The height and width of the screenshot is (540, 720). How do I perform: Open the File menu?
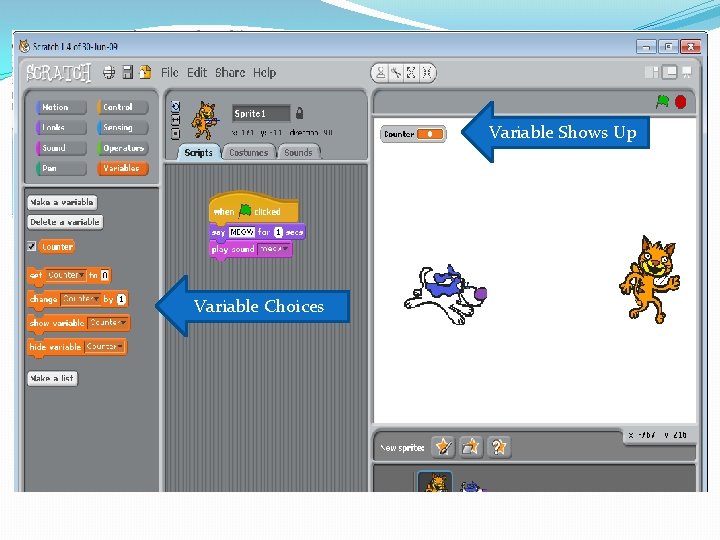pyautogui.click(x=169, y=73)
